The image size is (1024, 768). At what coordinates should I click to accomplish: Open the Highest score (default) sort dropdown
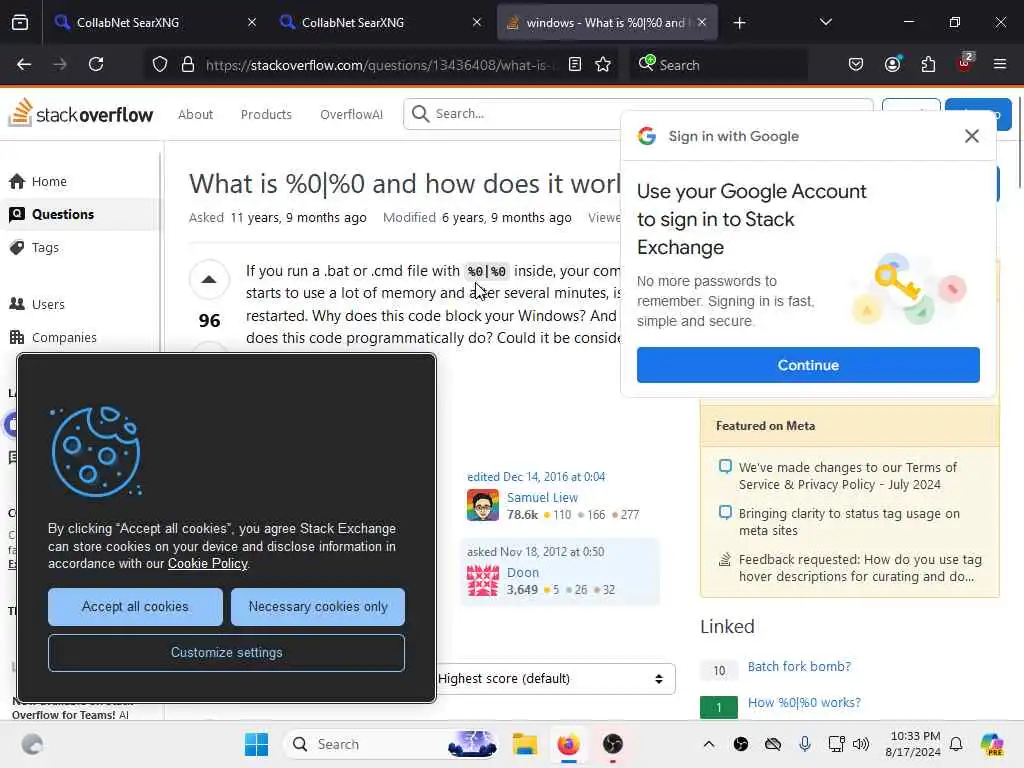(x=555, y=679)
